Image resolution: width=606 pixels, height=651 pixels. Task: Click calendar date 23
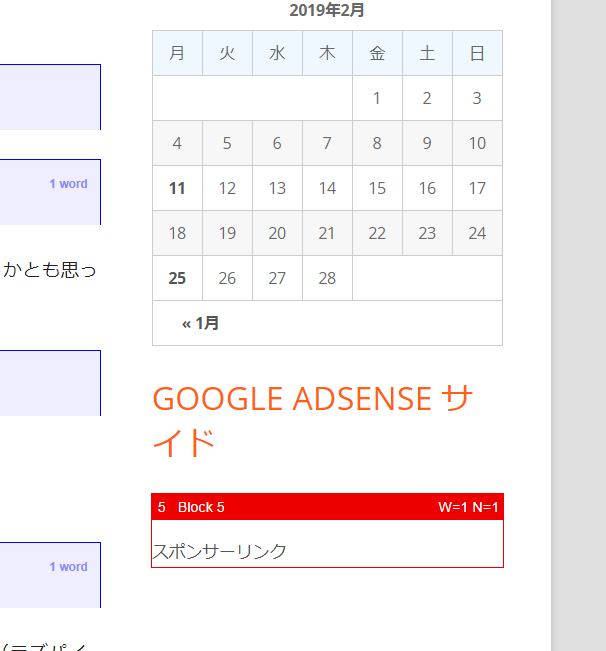pyautogui.click(x=427, y=233)
